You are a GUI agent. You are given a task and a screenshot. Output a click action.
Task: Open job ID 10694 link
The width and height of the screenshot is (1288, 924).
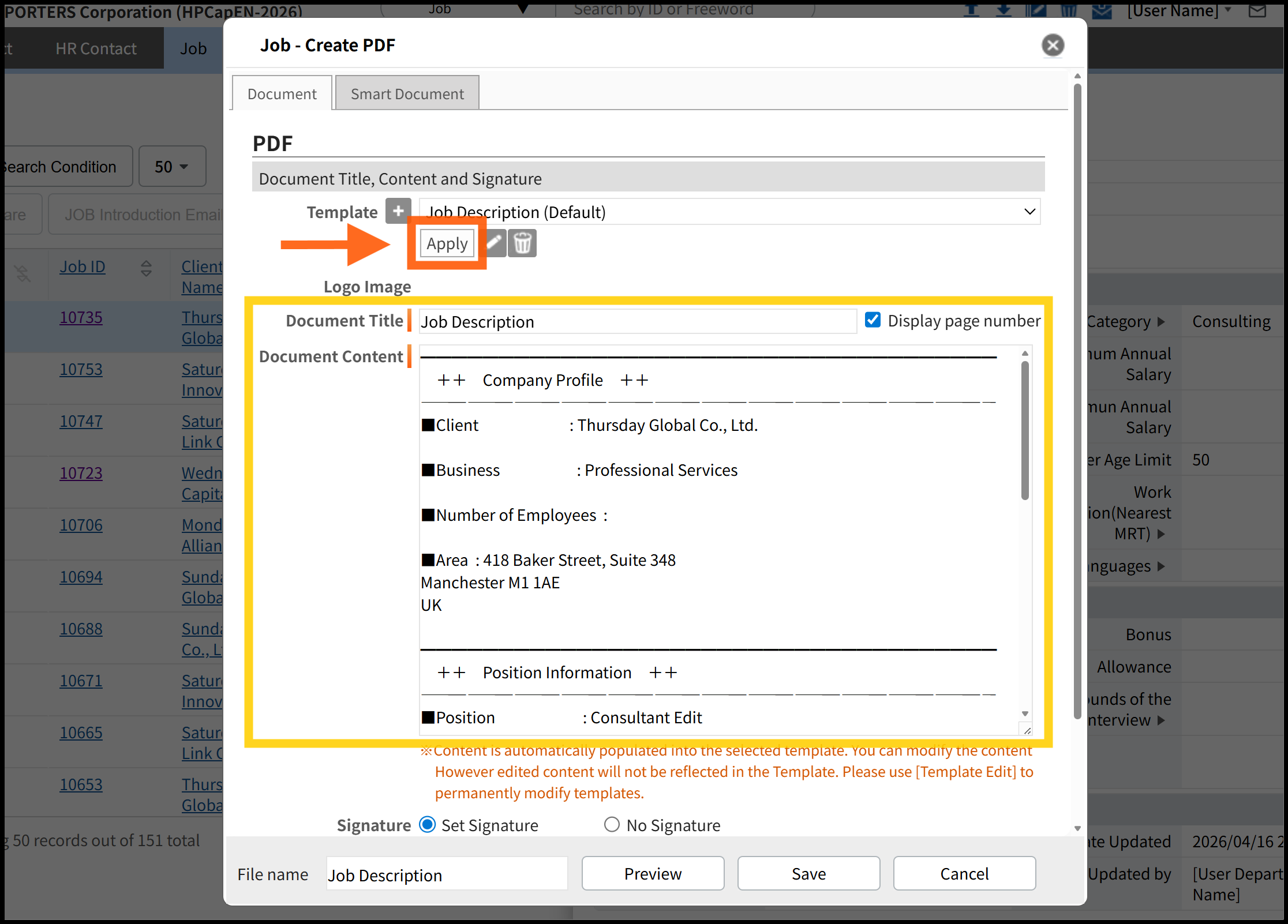[x=81, y=577]
